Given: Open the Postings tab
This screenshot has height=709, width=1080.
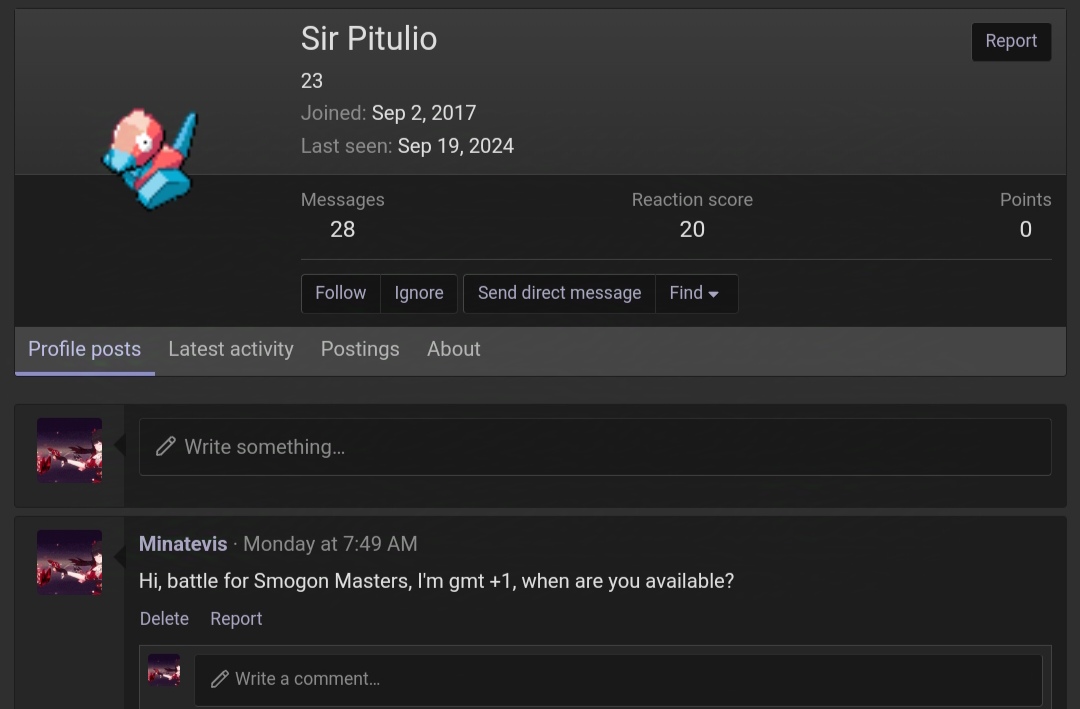Looking at the screenshot, I should coord(360,349).
